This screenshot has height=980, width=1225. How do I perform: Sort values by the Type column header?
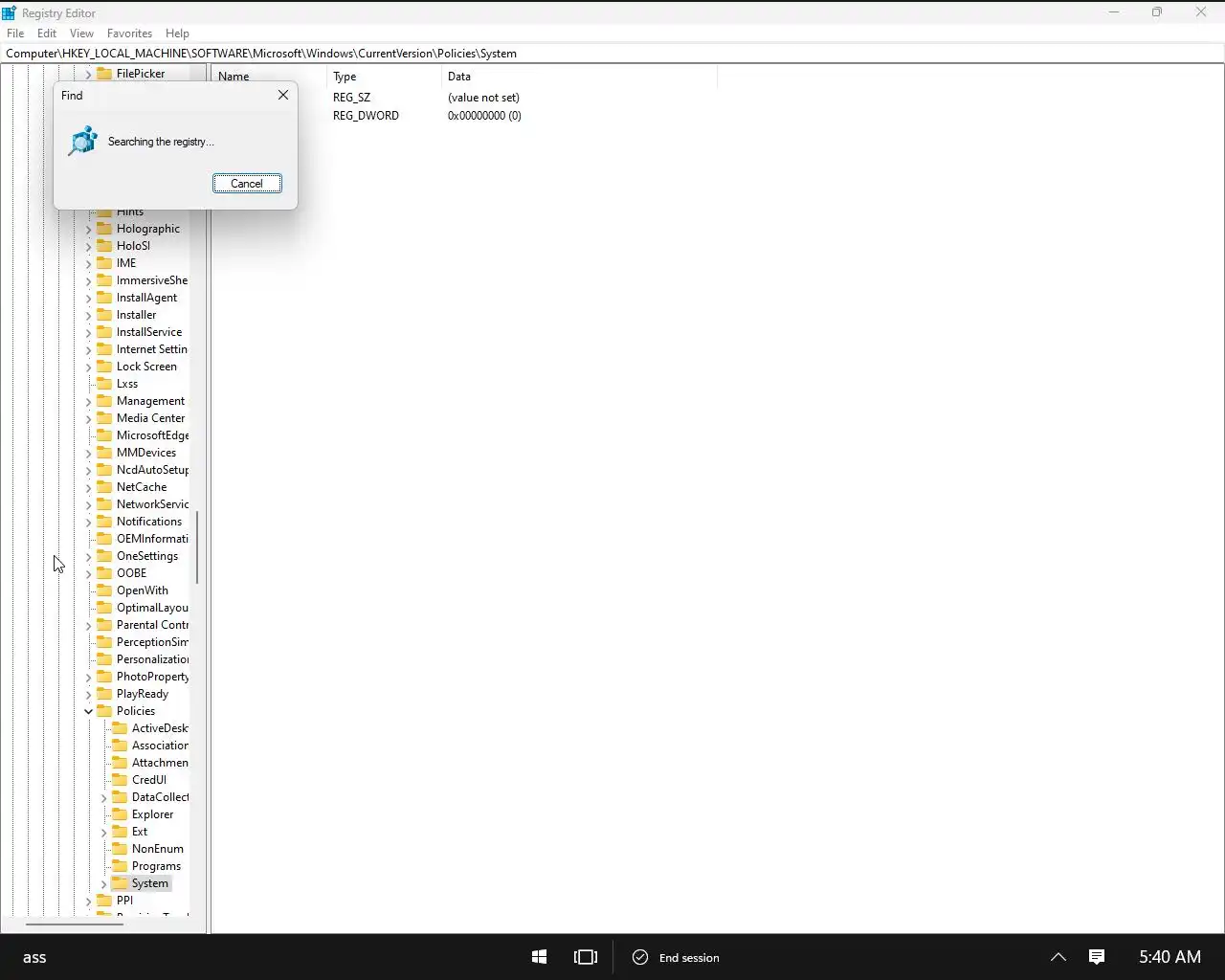click(384, 77)
